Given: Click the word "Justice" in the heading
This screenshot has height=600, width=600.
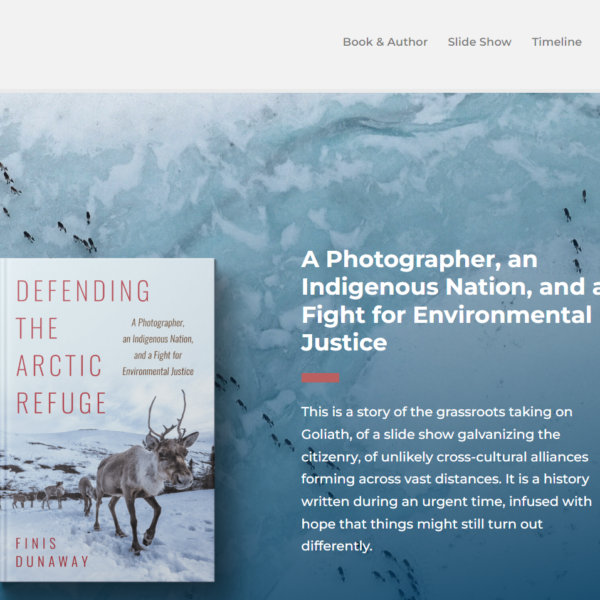Looking at the screenshot, I should click(344, 342).
